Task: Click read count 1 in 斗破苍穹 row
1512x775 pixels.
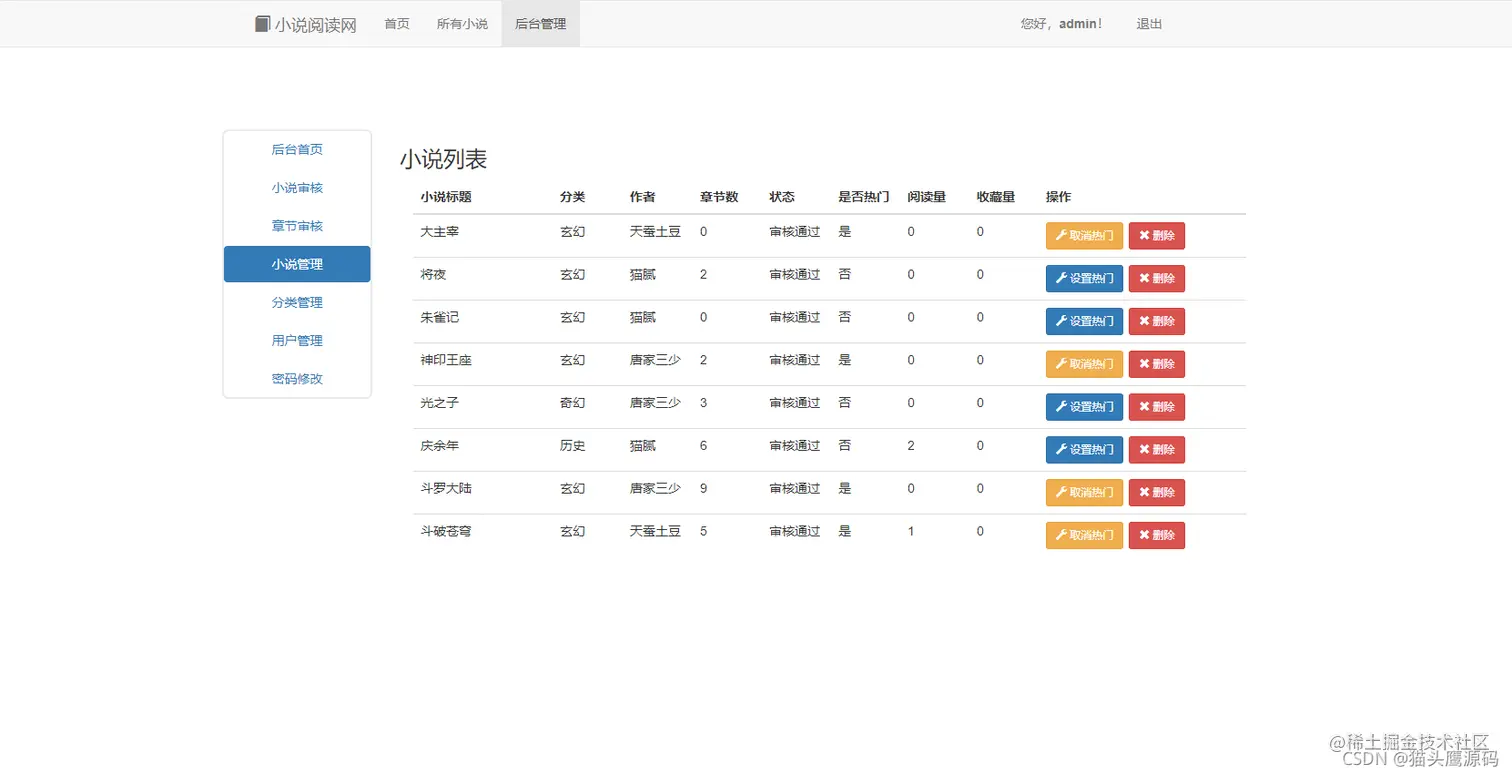Action: pos(911,531)
